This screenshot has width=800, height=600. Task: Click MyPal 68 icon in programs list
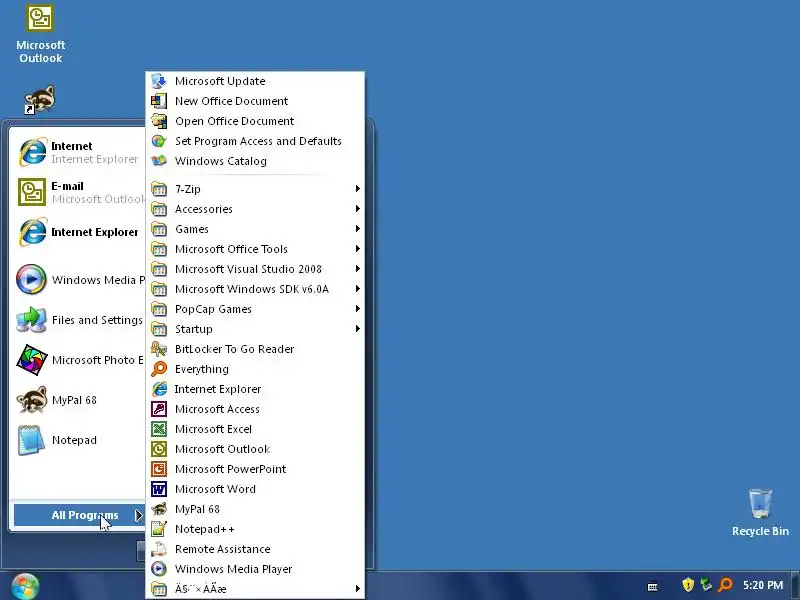tap(159, 509)
